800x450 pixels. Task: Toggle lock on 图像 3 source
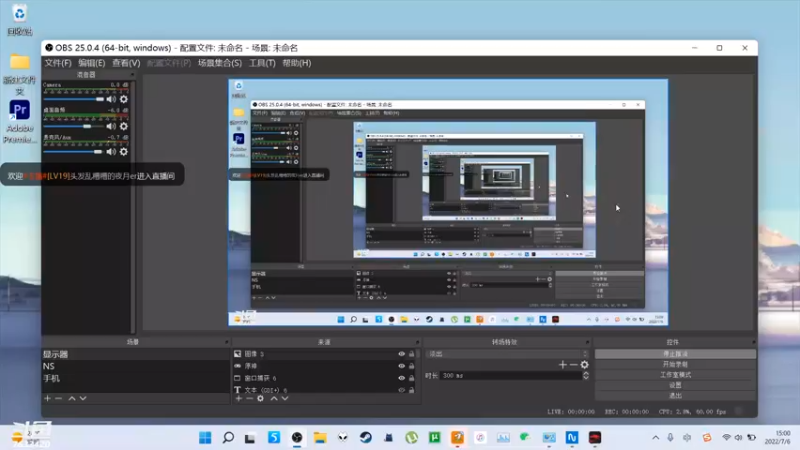pos(412,354)
